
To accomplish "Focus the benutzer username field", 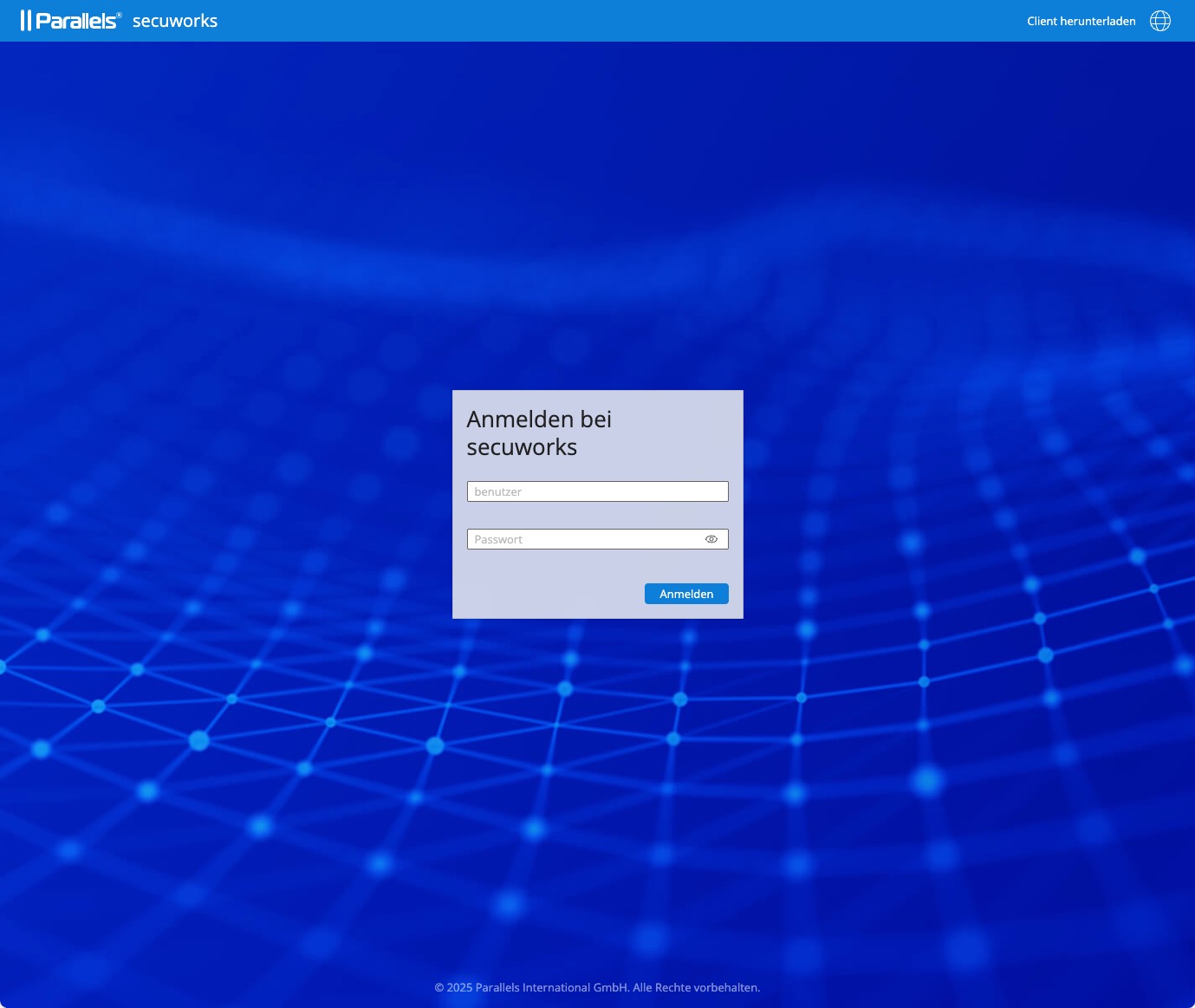I will pos(597,491).
